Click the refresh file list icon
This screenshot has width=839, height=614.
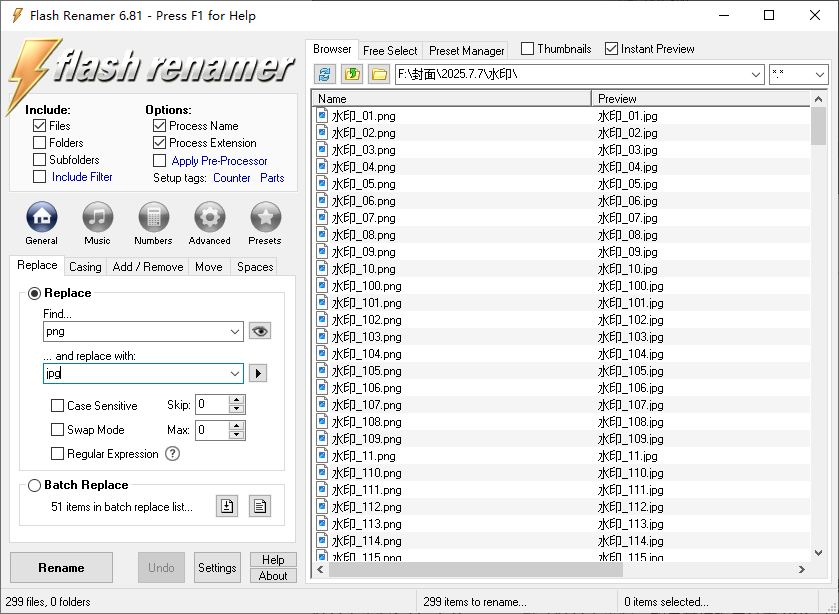[325, 74]
